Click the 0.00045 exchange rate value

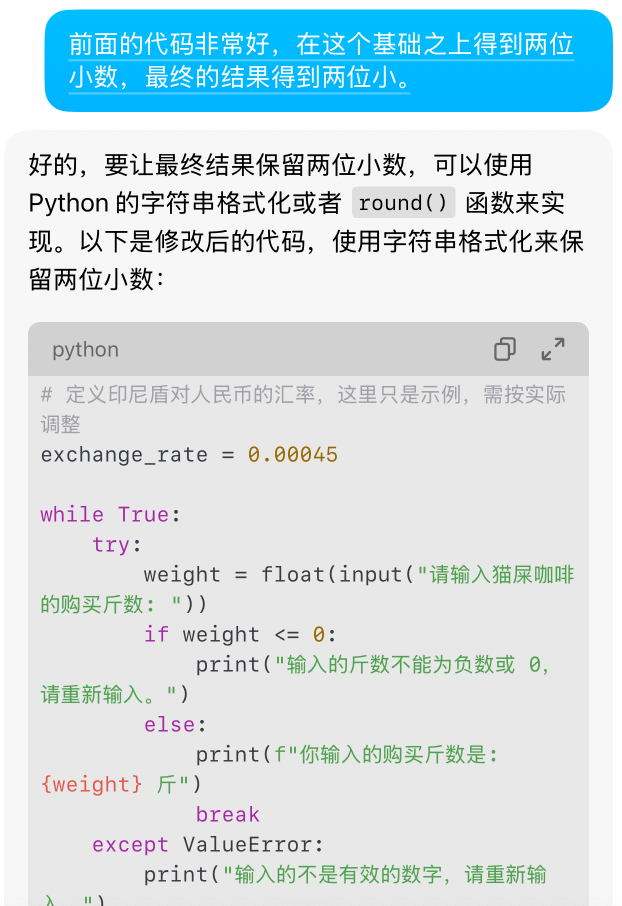(293, 455)
